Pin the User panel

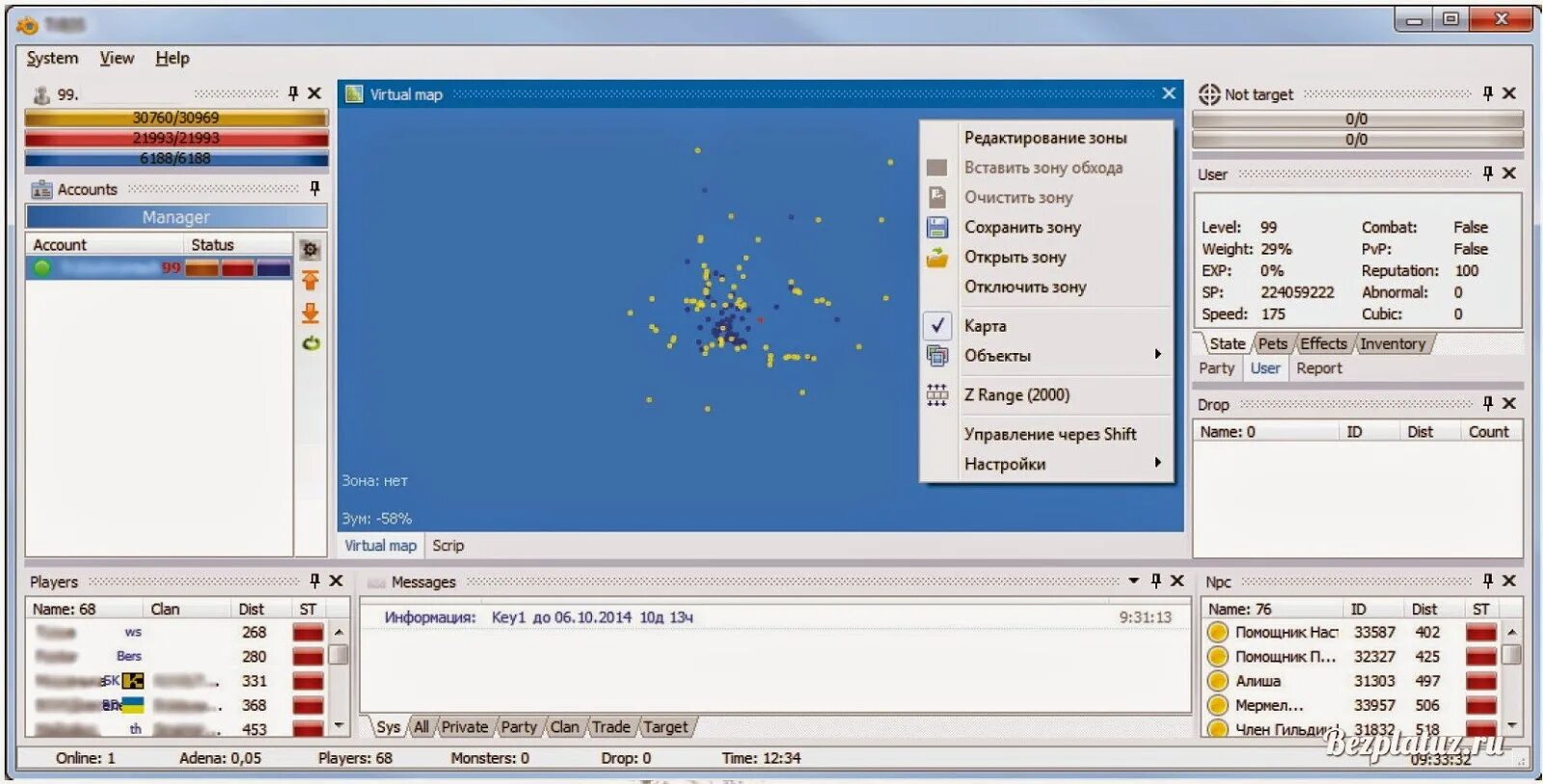pyautogui.click(x=1488, y=174)
